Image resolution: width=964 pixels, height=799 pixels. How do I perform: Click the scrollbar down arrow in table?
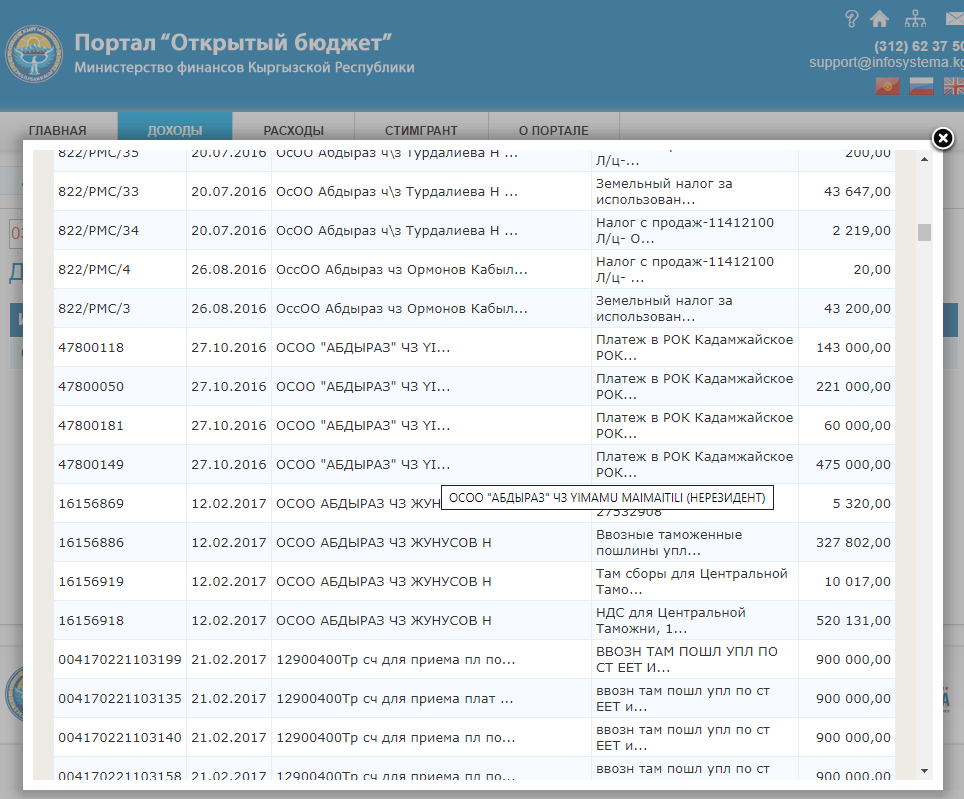point(924,770)
